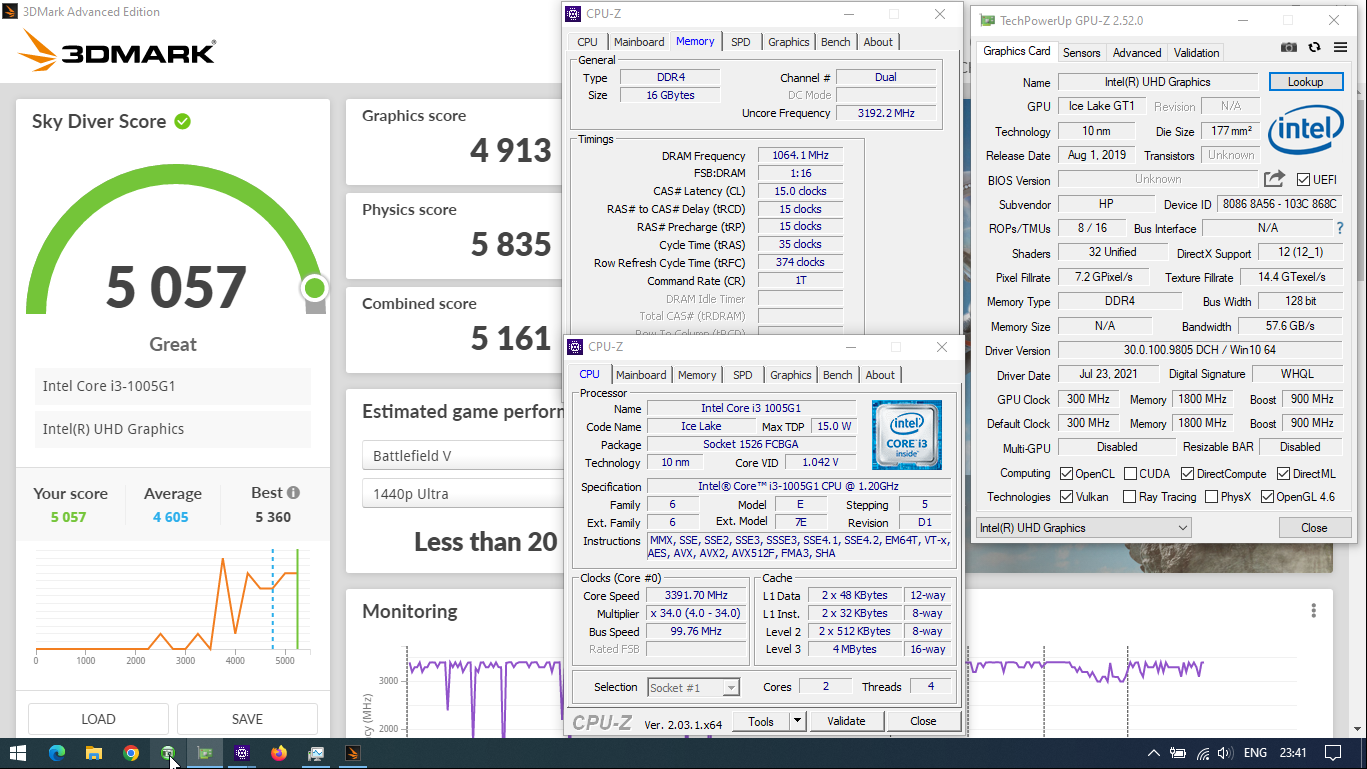This screenshot has height=769, width=1367.
Task: Open the ENG language indicator
Action: point(1255,753)
